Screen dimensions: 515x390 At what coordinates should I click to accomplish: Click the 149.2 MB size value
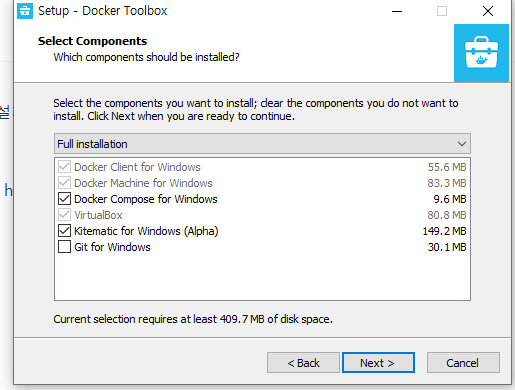pyautogui.click(x=444, y=231)
